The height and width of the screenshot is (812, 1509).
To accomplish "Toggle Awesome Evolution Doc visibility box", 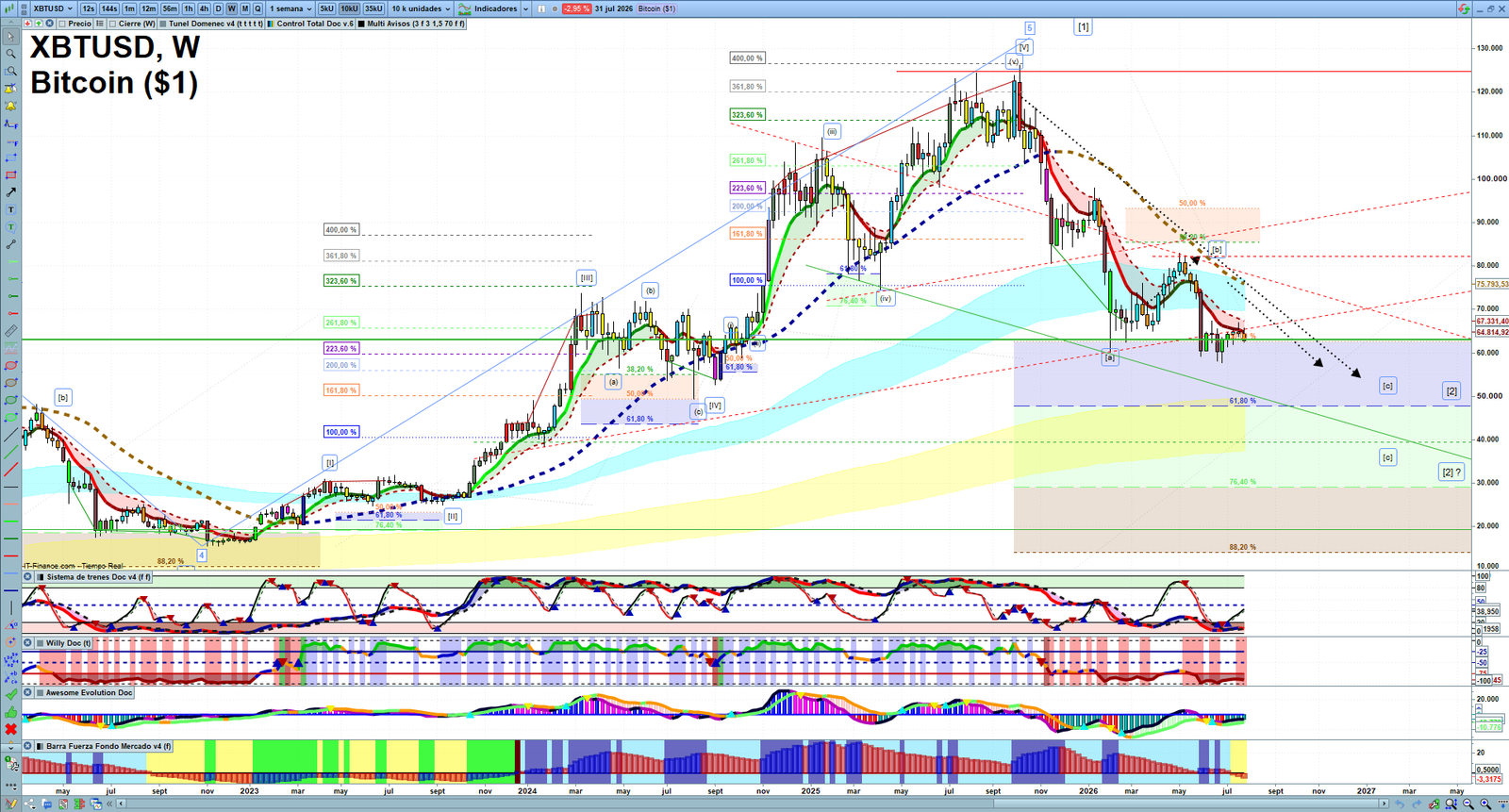I will [40, 693].
